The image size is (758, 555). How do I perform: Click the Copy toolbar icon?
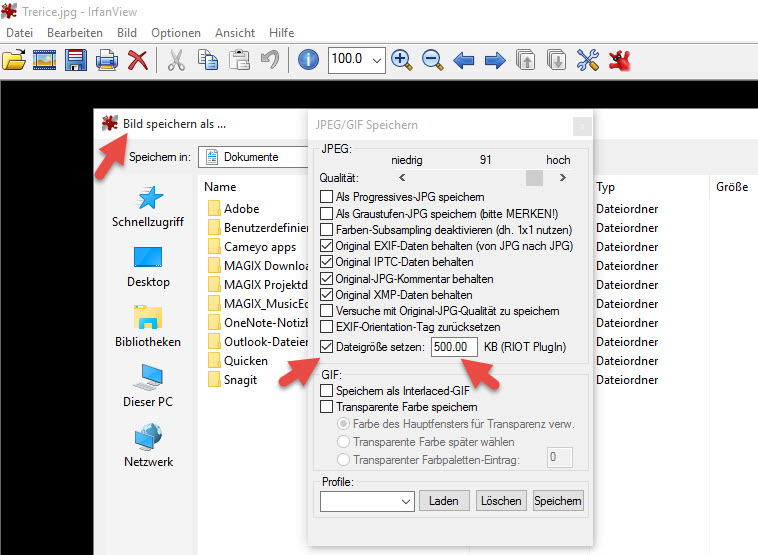point(207,60)
